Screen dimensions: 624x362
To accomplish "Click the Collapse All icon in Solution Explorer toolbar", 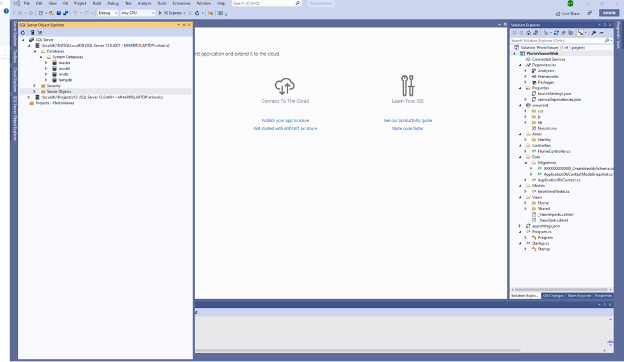I will coord(564,33).
